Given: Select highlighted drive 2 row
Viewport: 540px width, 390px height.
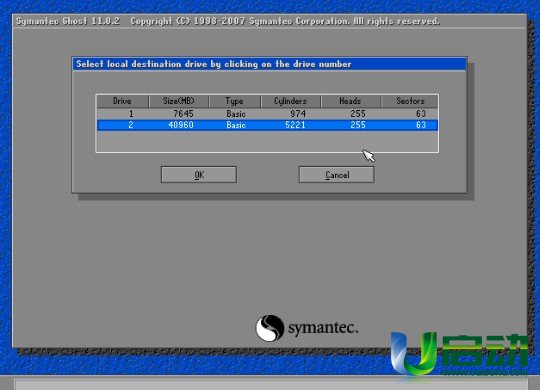Looking at the screenshot, I should [x=267, y=125].
